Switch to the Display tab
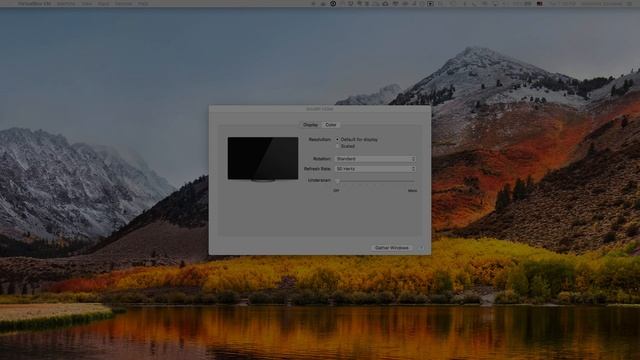 (x=310, y=125)
